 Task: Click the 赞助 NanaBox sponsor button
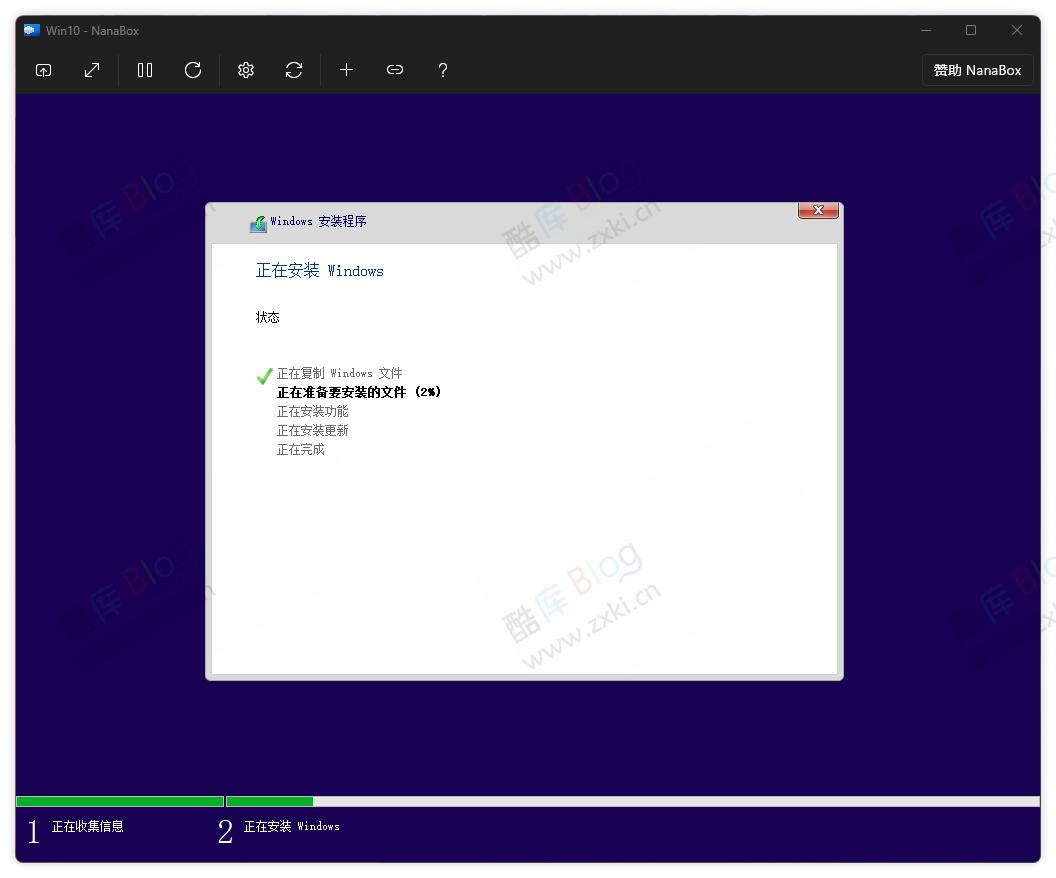[977, 70]
